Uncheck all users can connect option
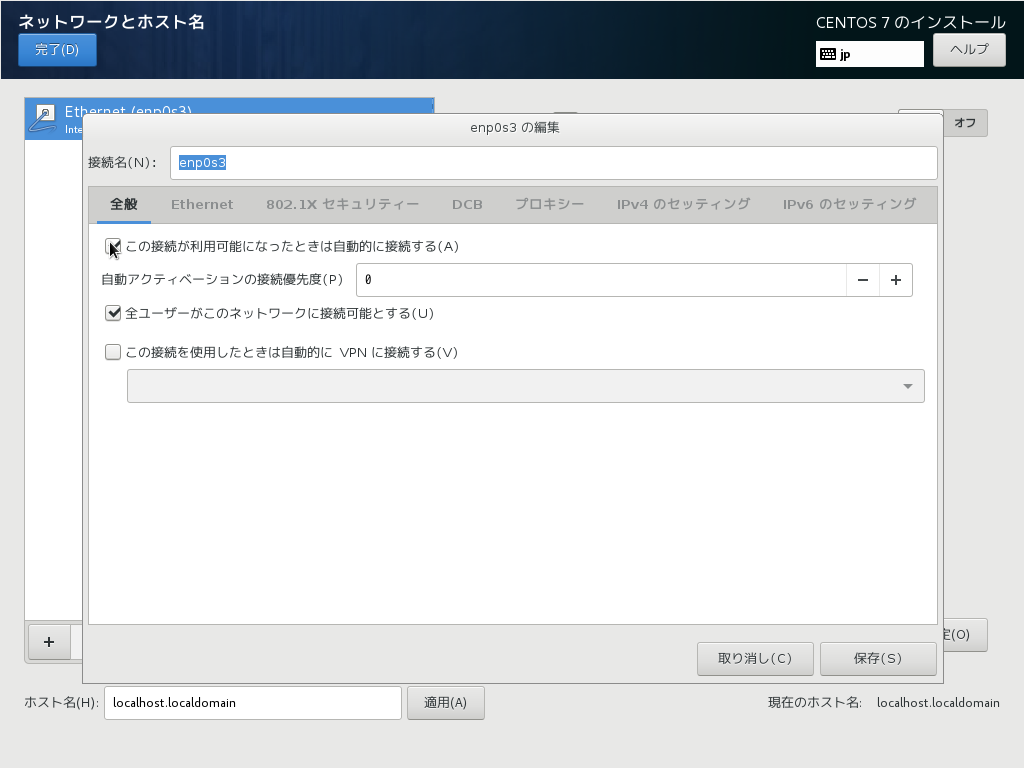Screen dimensions: 1024x768 pos(112,313)
